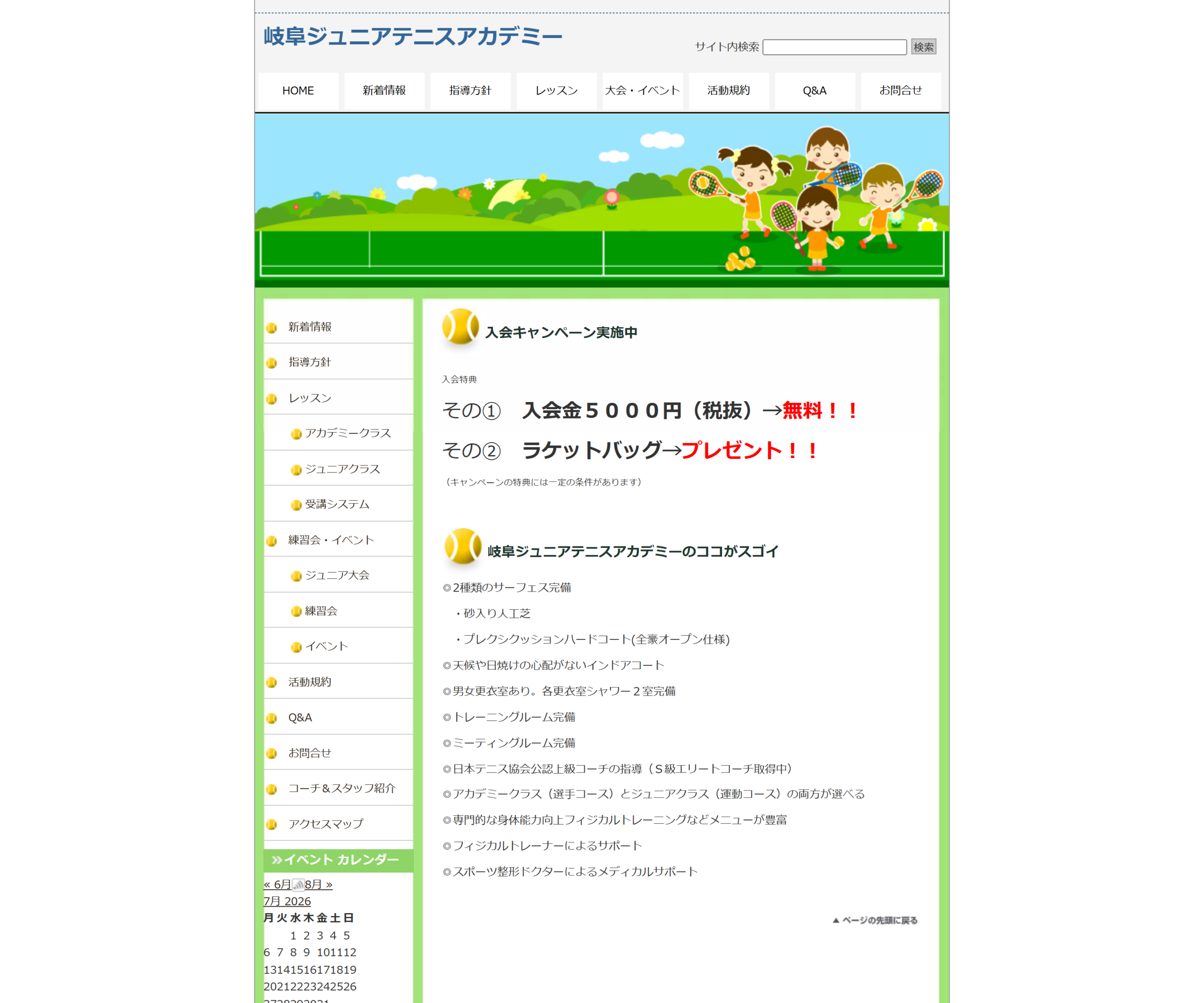Click large tennis ball icon beside 入会キャンペーン実施中
Image resolution: width=1204 pixels, height=1003 pixels.
pos(460,327)
